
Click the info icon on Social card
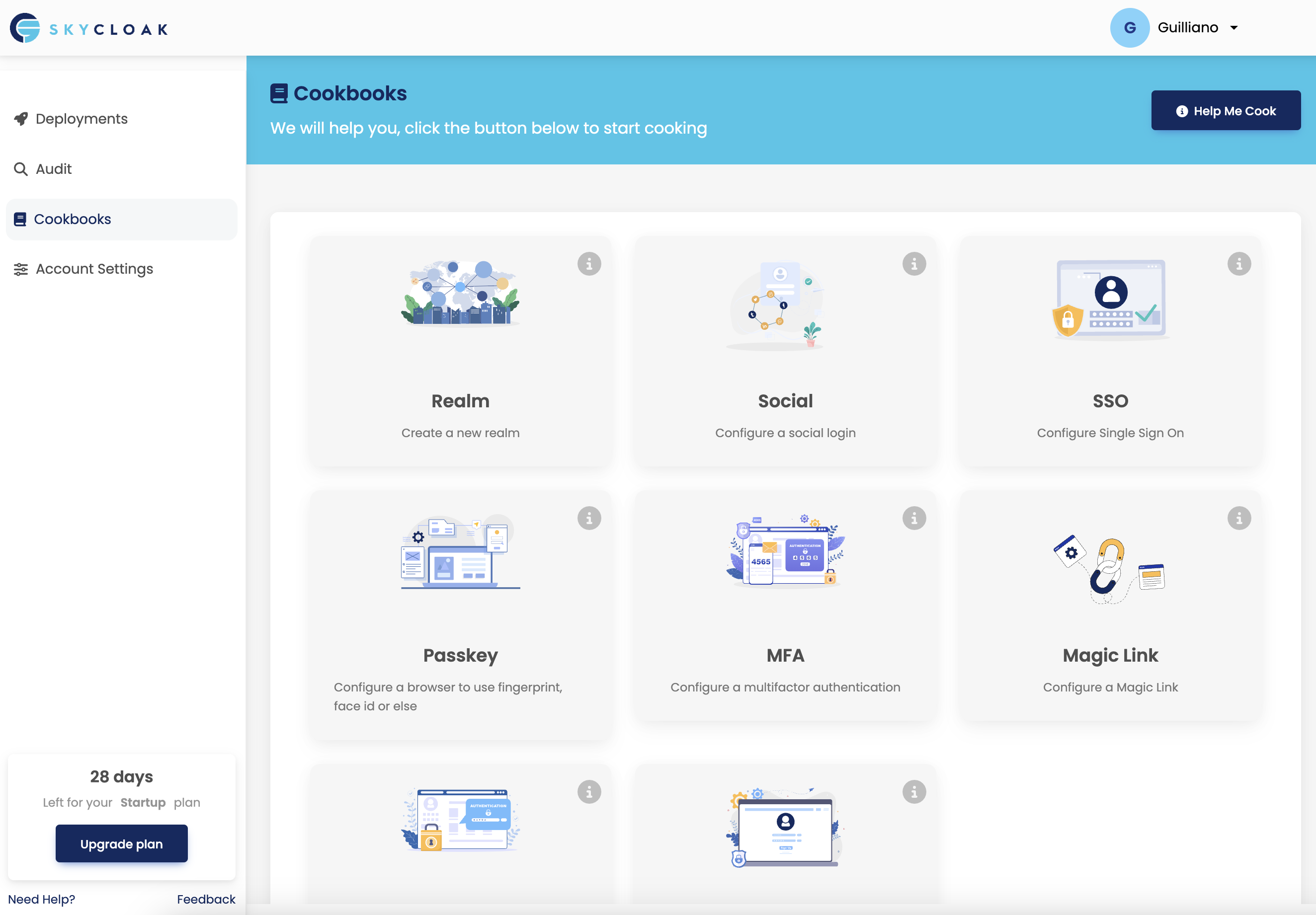[913, 264]
